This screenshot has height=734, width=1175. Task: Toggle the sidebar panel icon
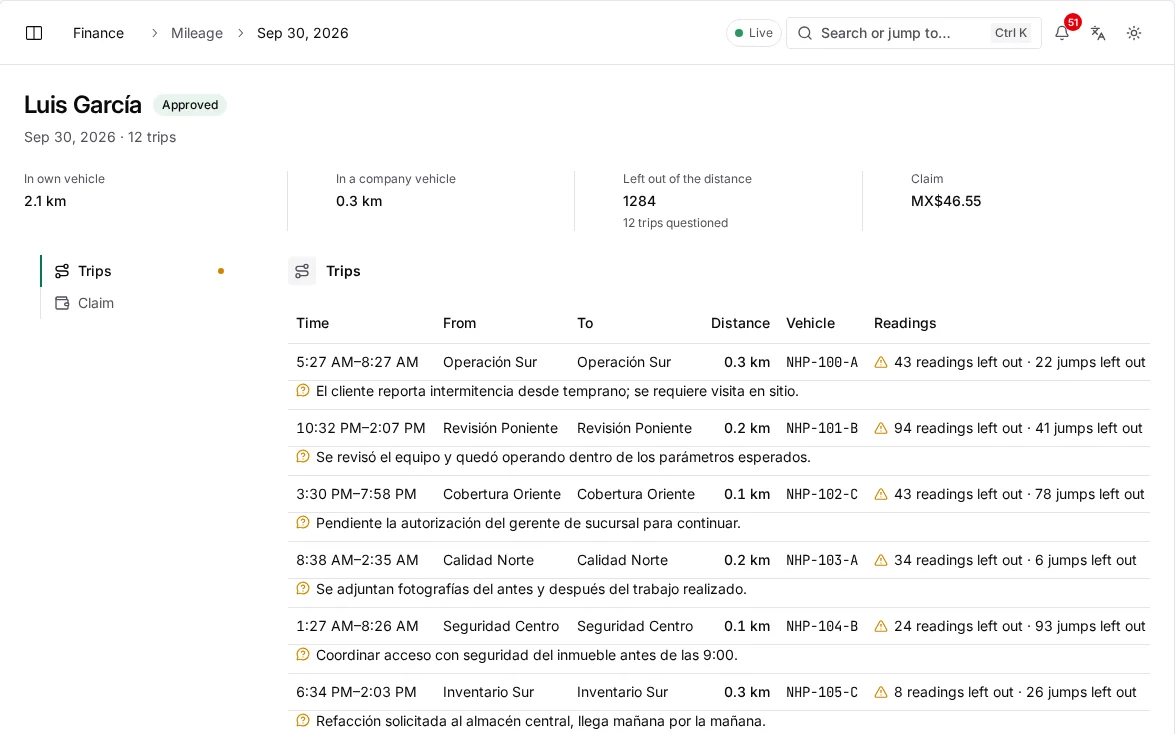(x=34, y=33)
